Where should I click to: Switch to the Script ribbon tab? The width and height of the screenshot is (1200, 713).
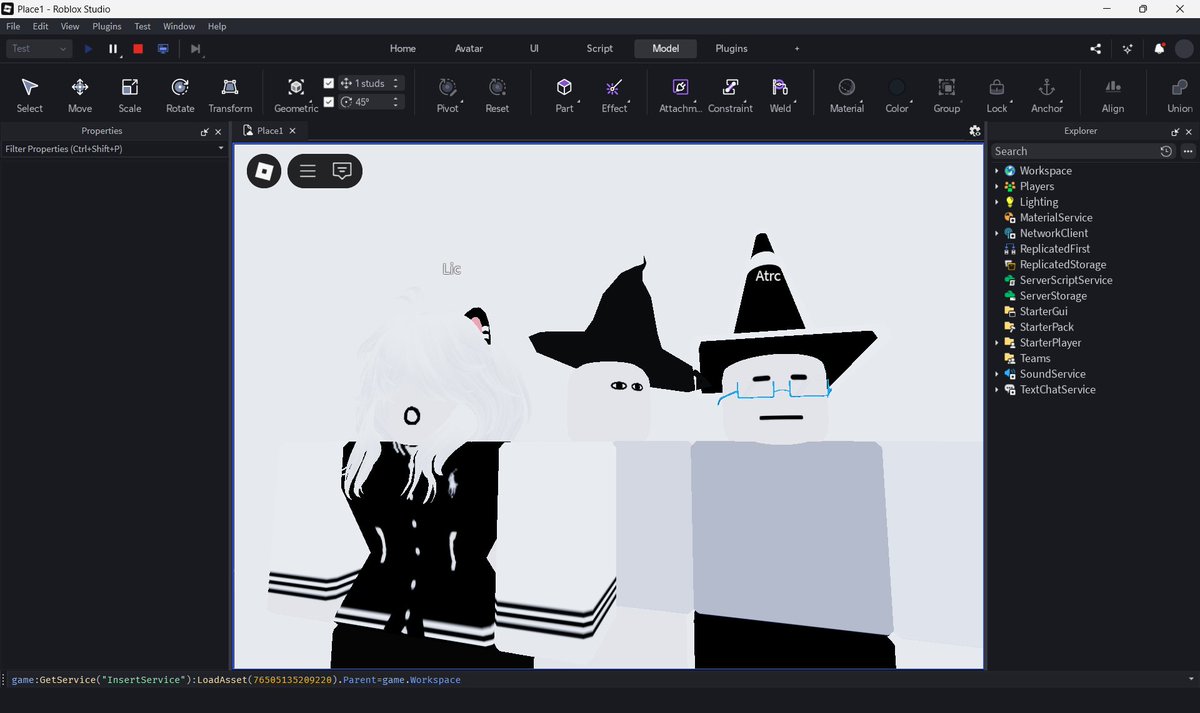click(x=600, y=48)
